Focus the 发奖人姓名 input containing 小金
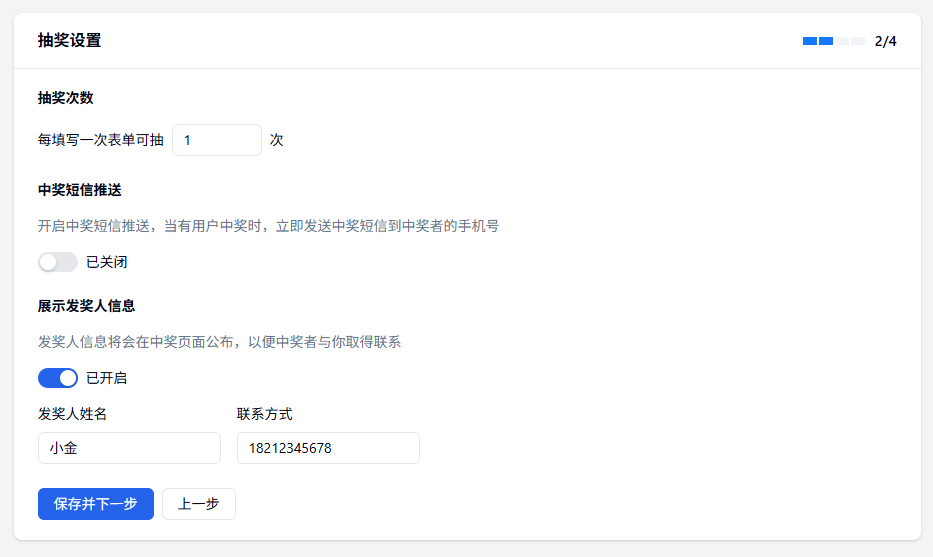This screenshot has height=557, width=933. 129,448
